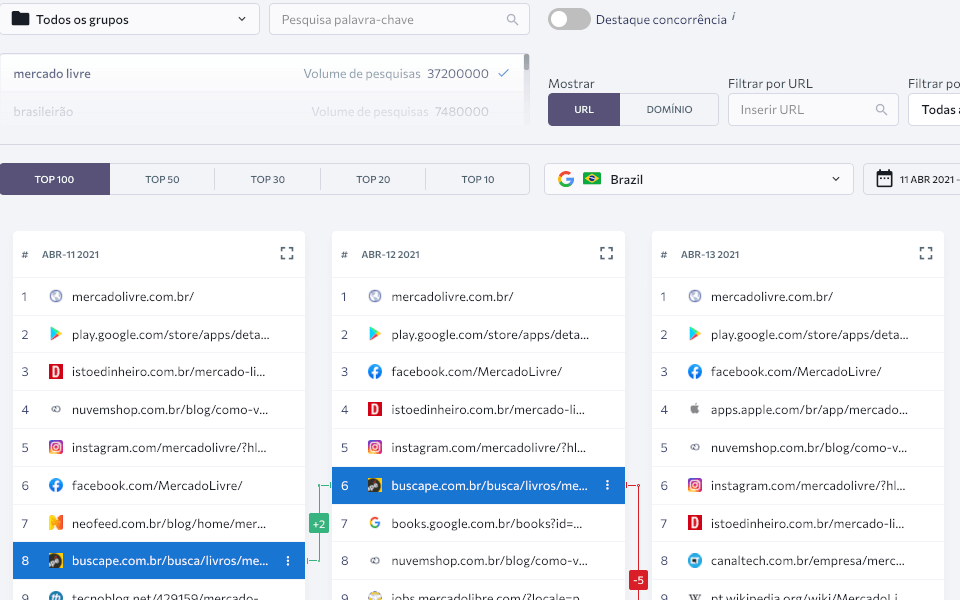
Task: Open the date range picker 11 ABR 2021
Action: 912,179
